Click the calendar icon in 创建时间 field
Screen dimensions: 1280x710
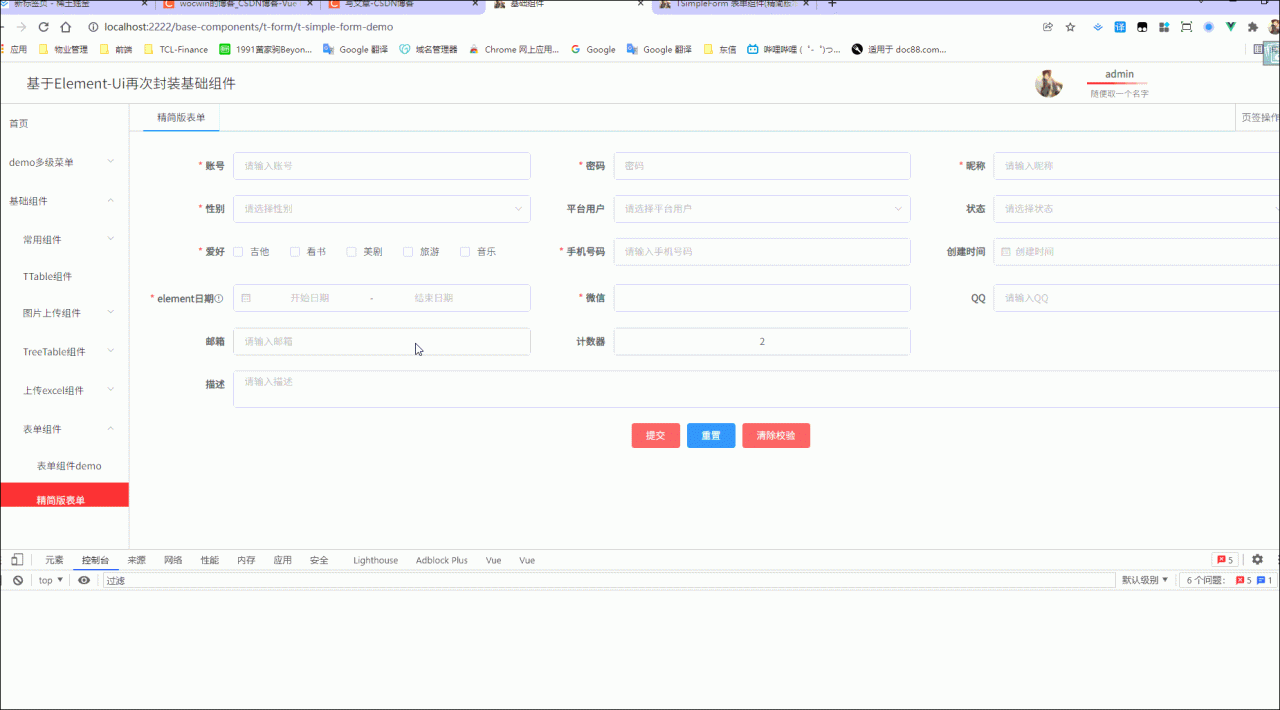click(x=1006, y=252)
